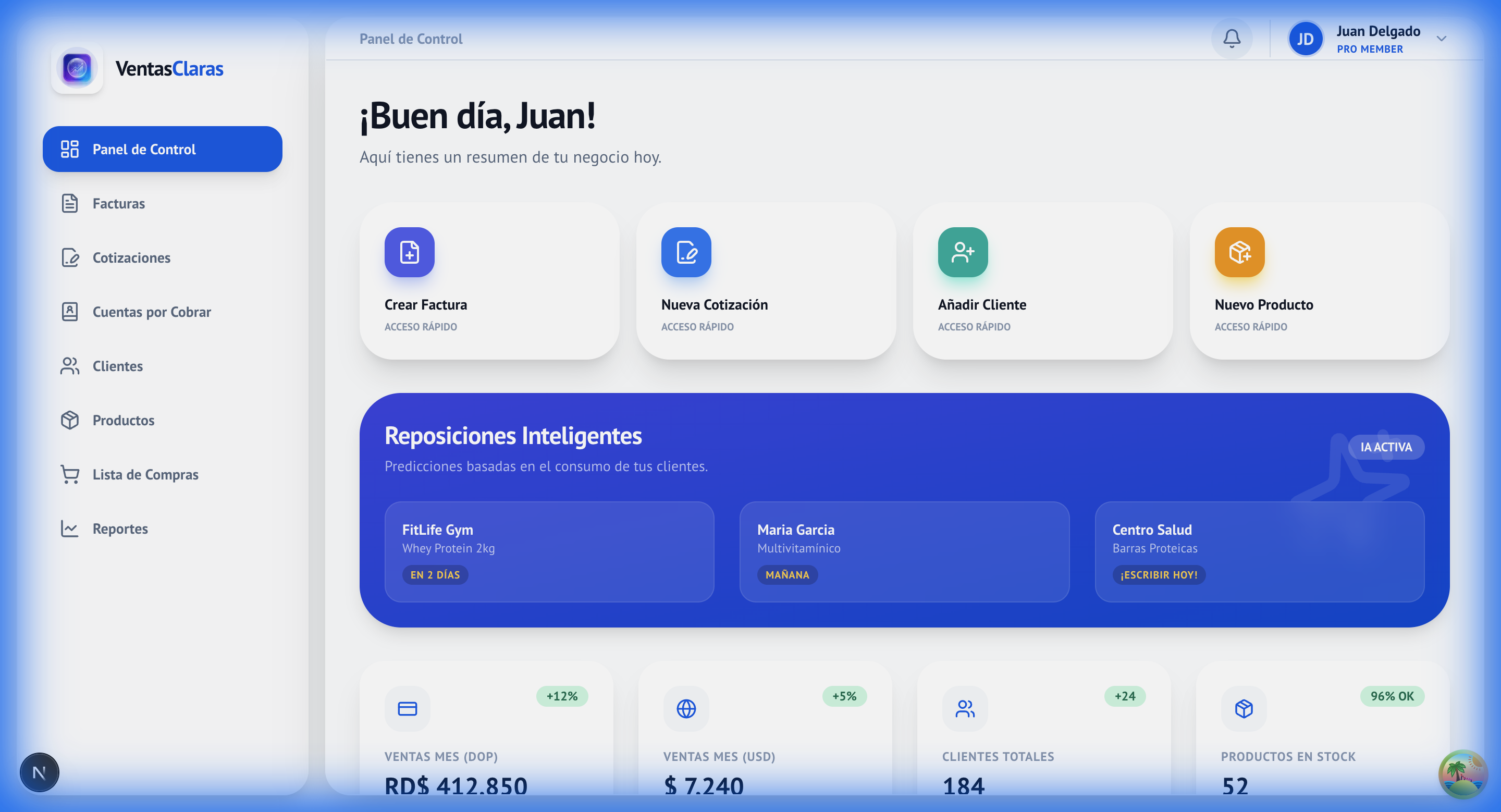Click the EN 2 DÍAS status chip
Viewport: 1501px width, 812px height.
click(435, 575)
